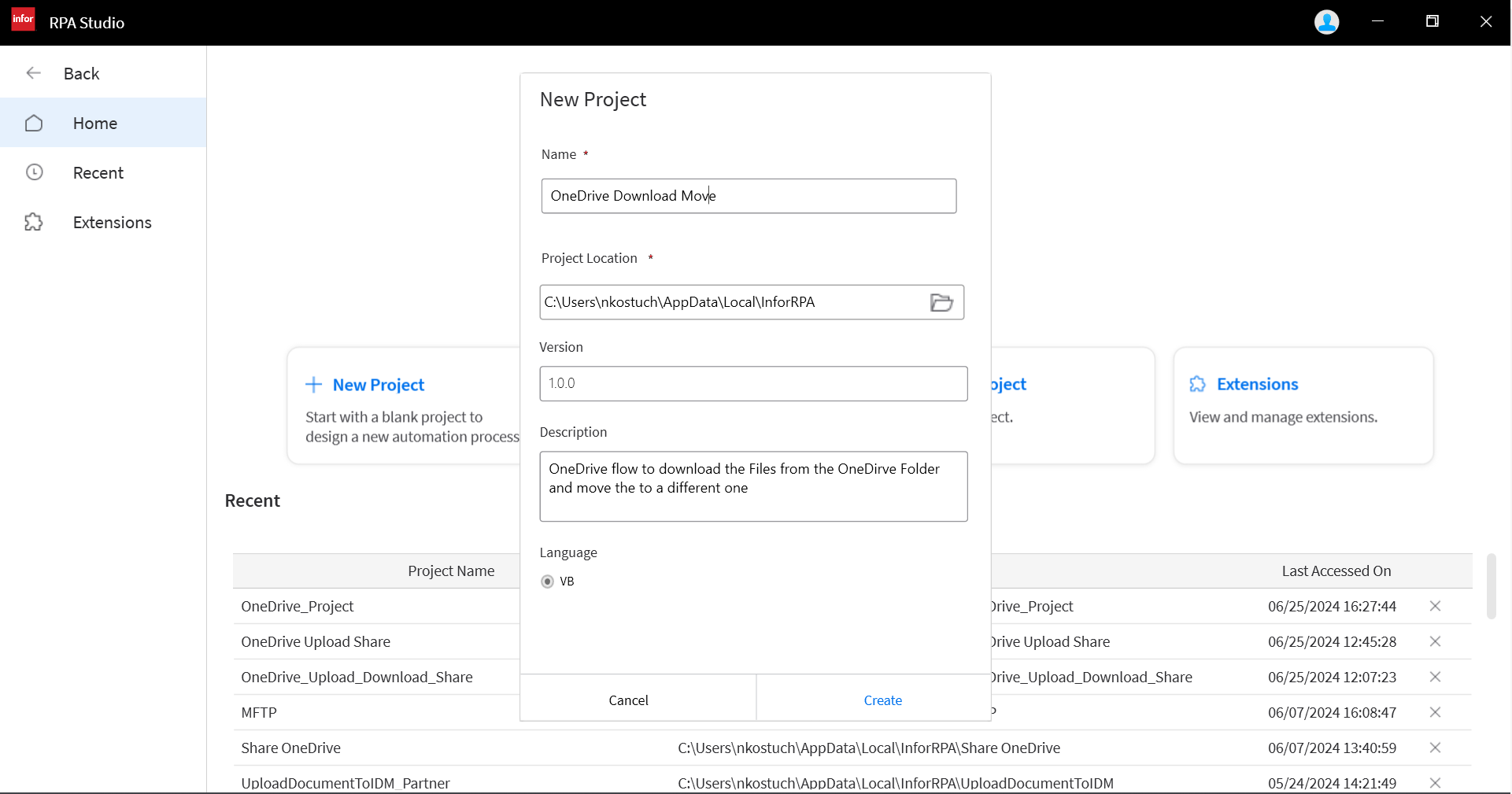The width and height of the screenshot is (1512, 794).
Task: Select Recent in the left navigation
Action: pyautogui.click(x=98, y=173)
